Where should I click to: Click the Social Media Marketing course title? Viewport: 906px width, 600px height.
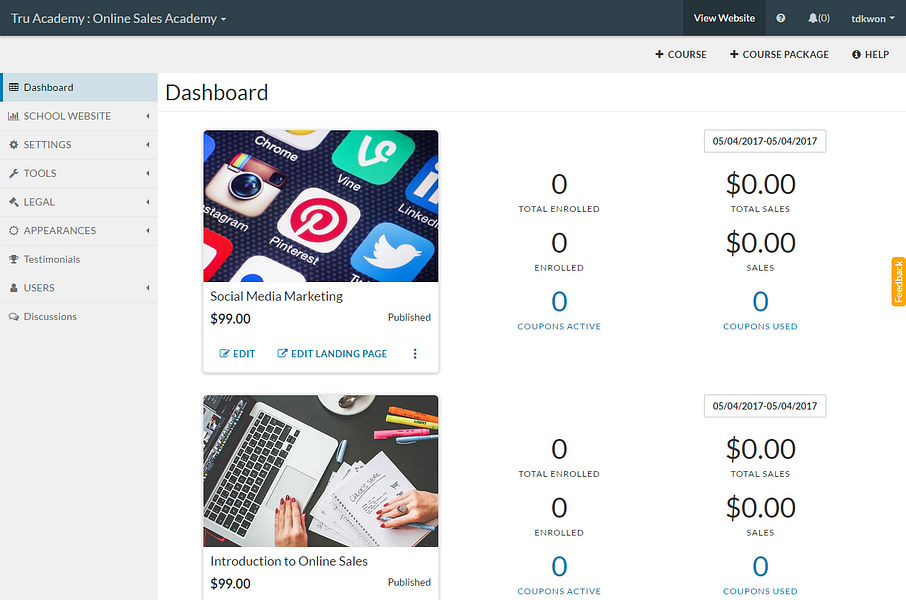(276, 296)
